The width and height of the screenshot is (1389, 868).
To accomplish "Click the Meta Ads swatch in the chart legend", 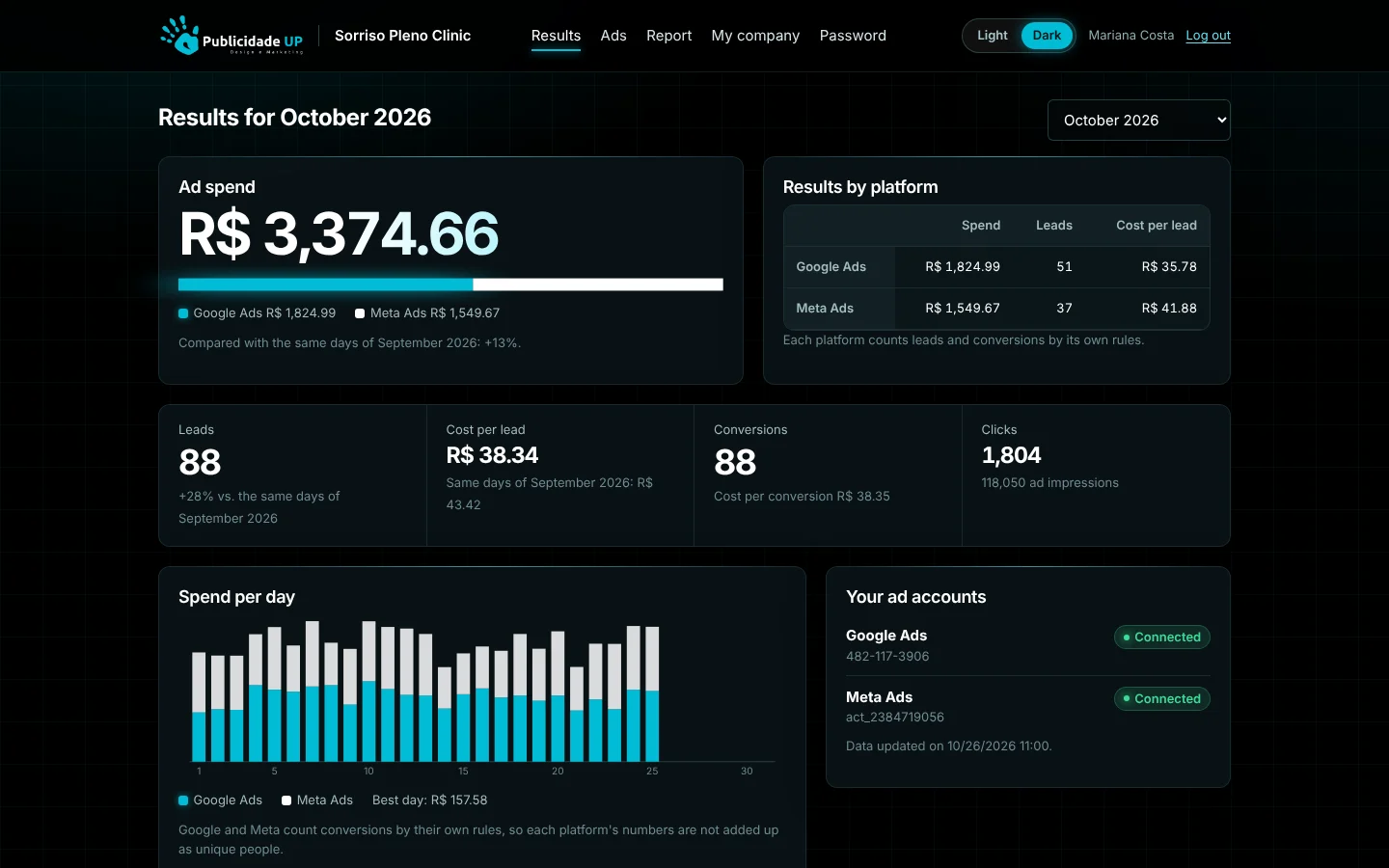I will point(286,800).
